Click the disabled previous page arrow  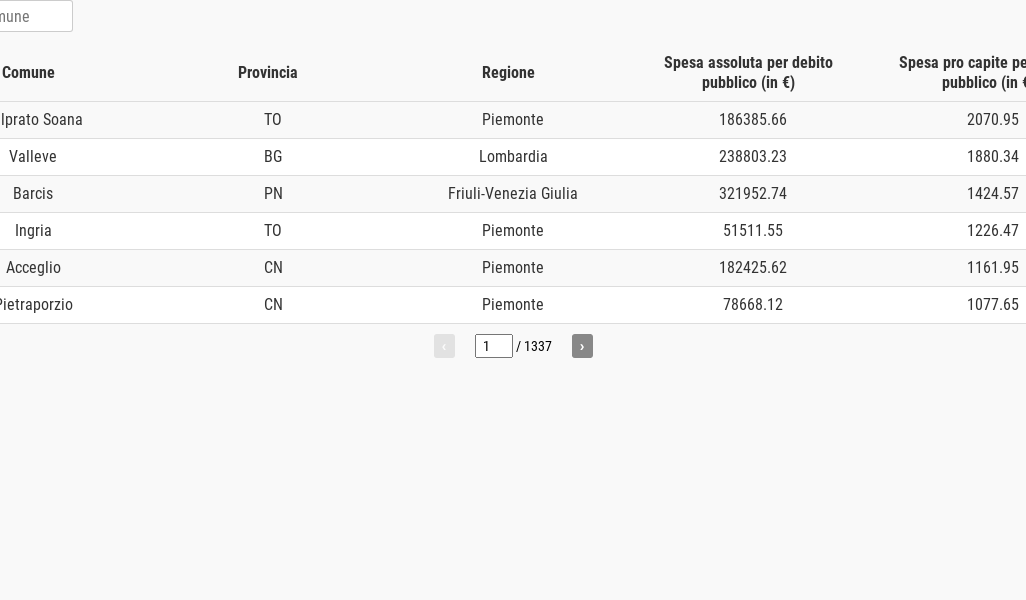444,346
